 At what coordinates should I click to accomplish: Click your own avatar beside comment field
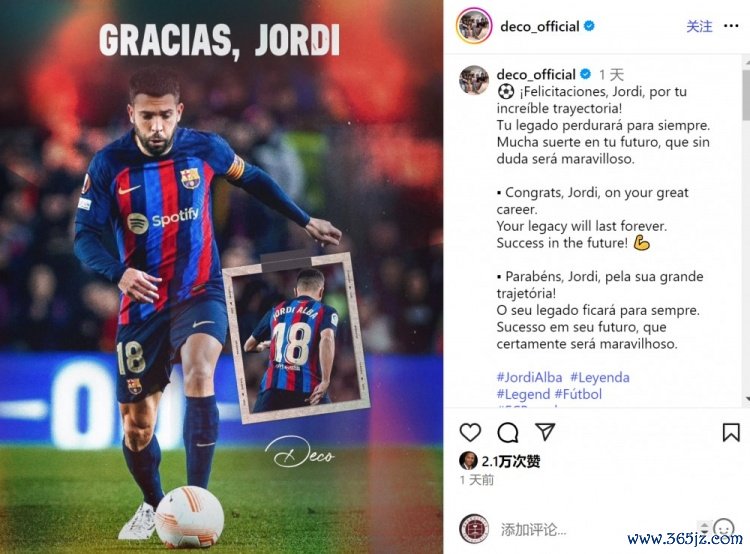(474, 529)
